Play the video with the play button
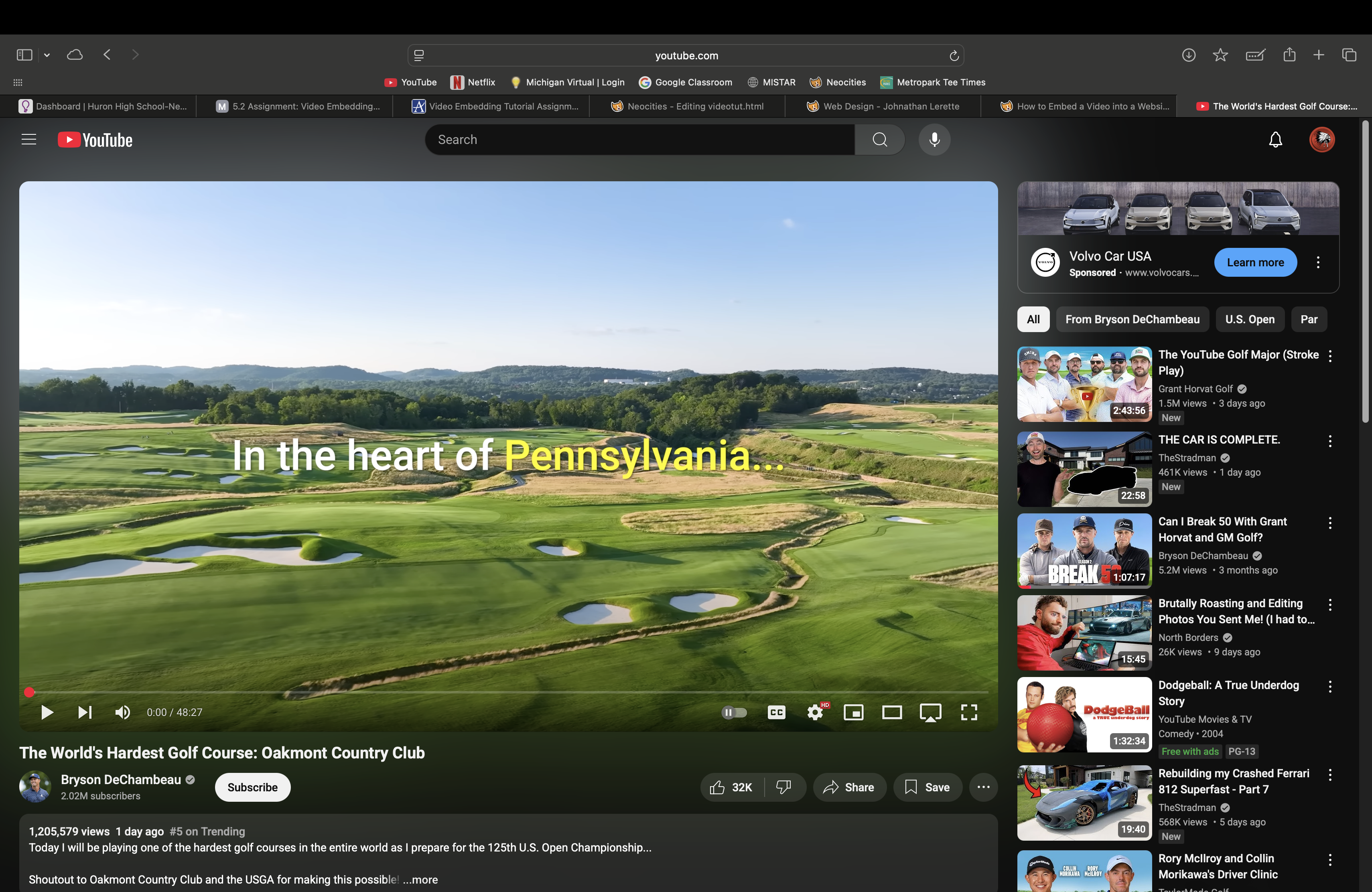This screenshot has width=1372, height=892. point(47,712)
